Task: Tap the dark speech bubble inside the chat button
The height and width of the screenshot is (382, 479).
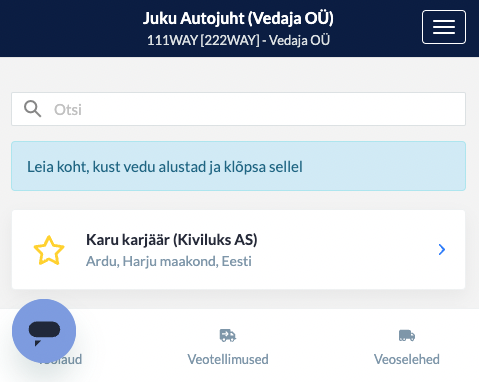Action: (x=44, y=332)
